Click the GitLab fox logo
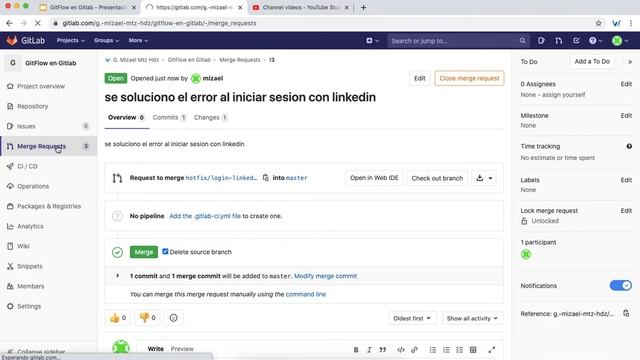Image resolution: width=640 pixels, height=360 pixels. pos(12,40)
